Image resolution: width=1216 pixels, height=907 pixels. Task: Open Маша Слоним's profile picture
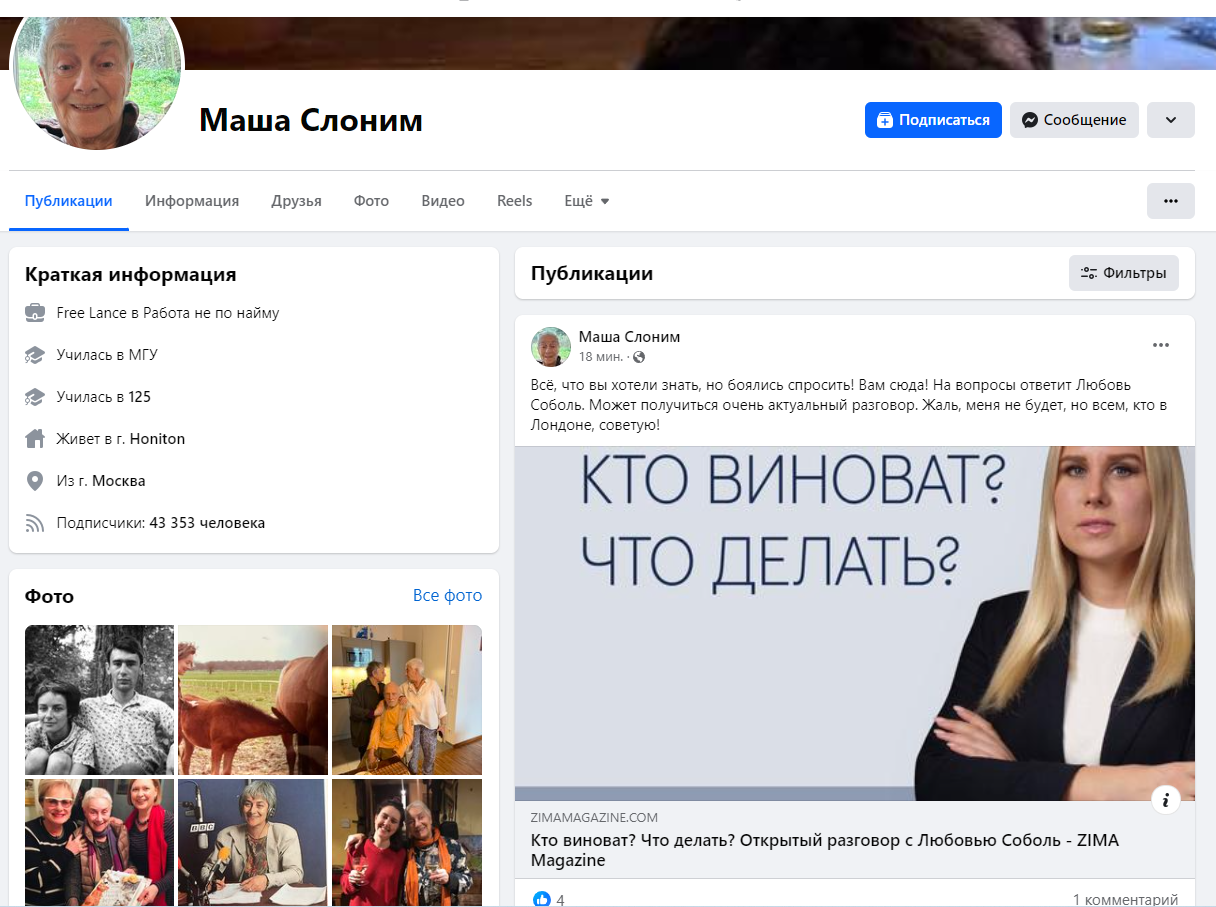[x=97, y=75]
